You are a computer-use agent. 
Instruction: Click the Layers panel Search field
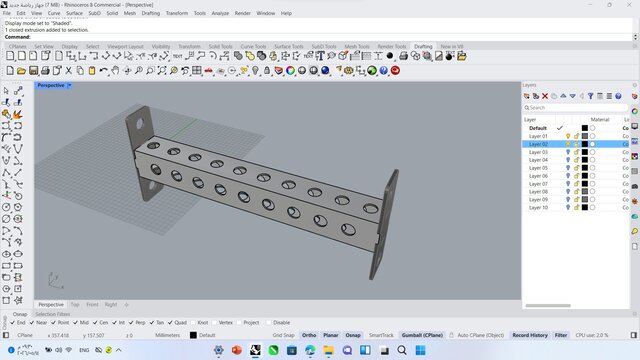coord(576,108)
